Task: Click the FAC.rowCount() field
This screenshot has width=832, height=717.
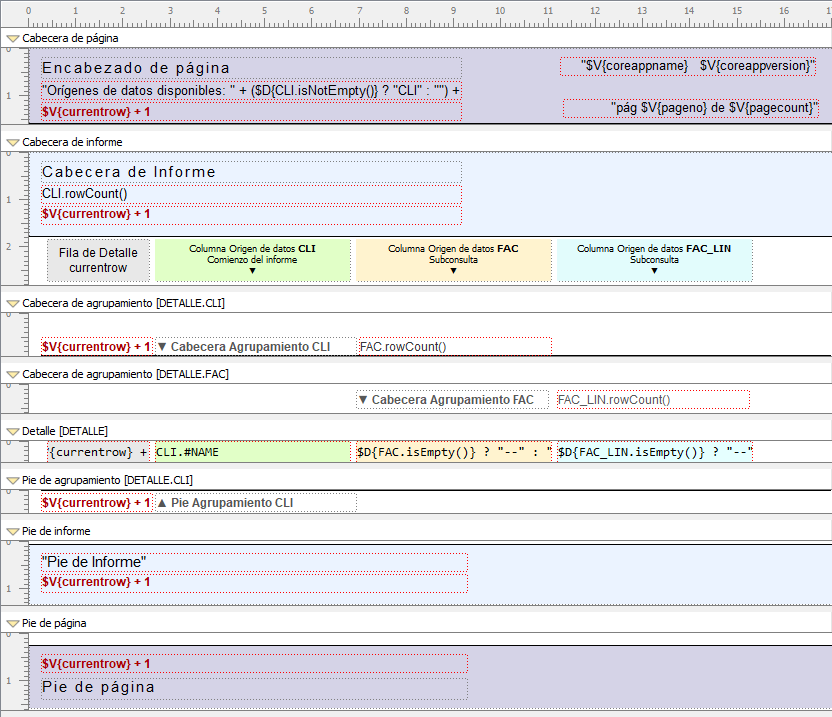Action: (453, 347)
